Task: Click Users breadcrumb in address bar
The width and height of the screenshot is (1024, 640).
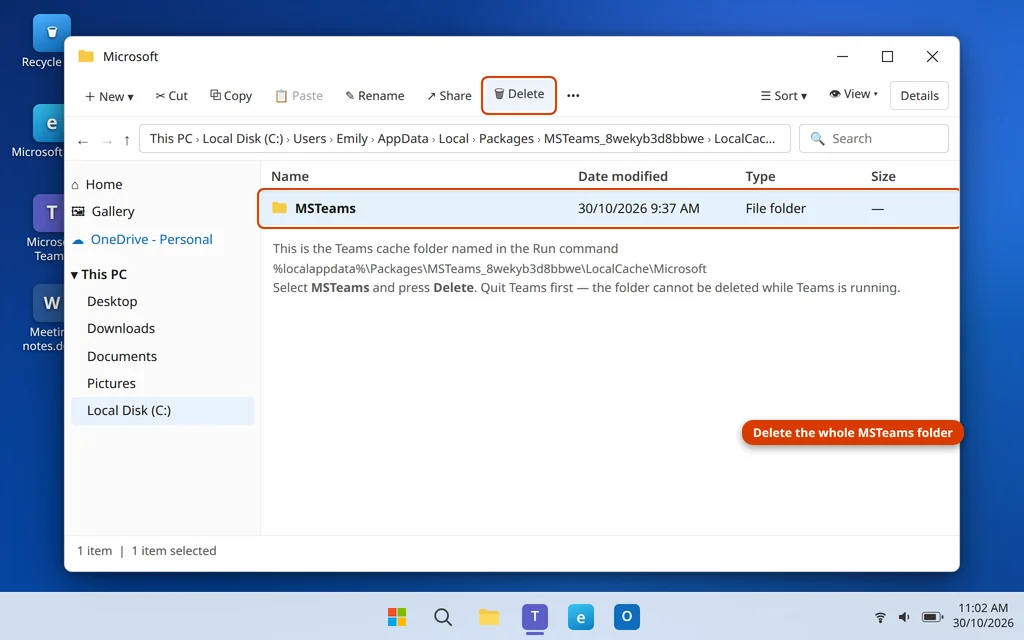Action: tap(310, 138)
